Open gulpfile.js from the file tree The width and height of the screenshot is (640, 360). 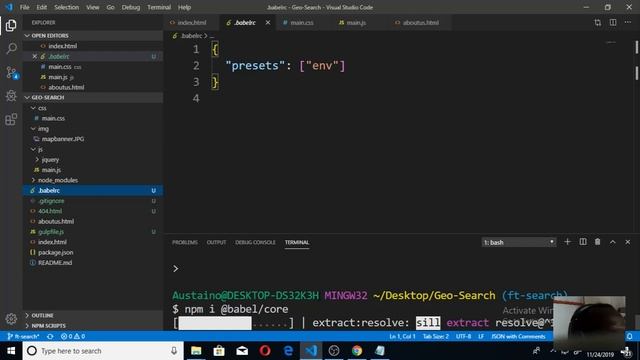(93, 232)
